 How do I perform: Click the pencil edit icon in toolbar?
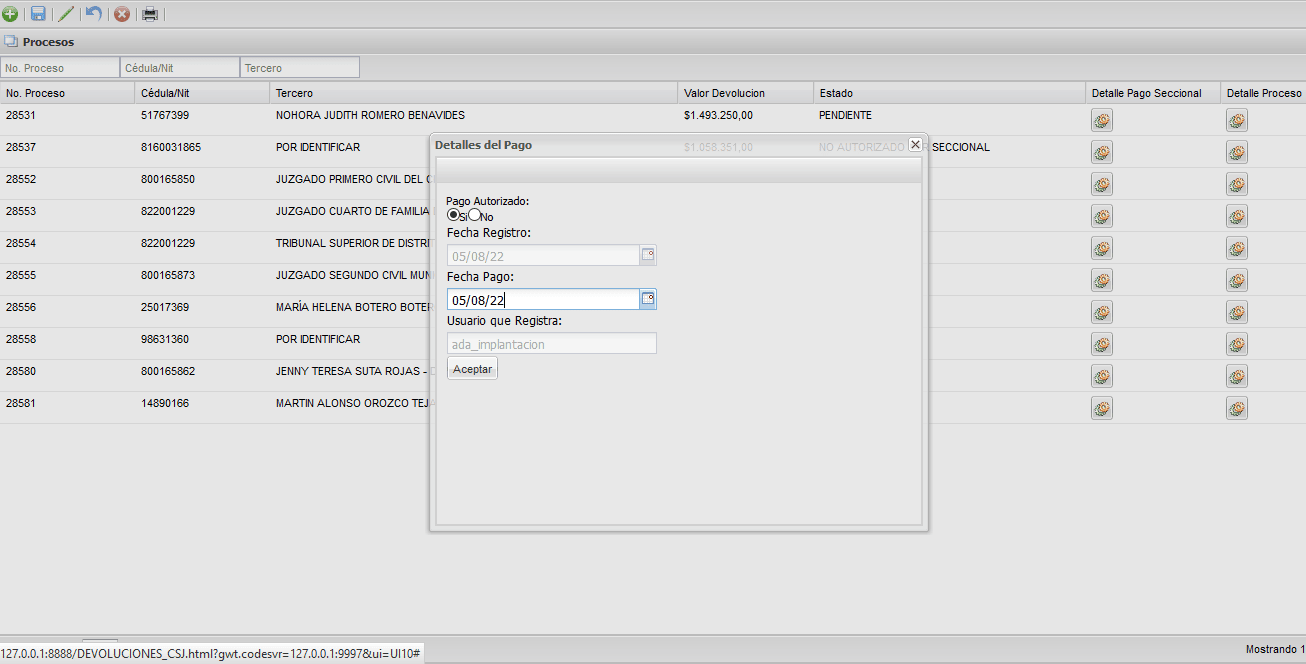66,14
